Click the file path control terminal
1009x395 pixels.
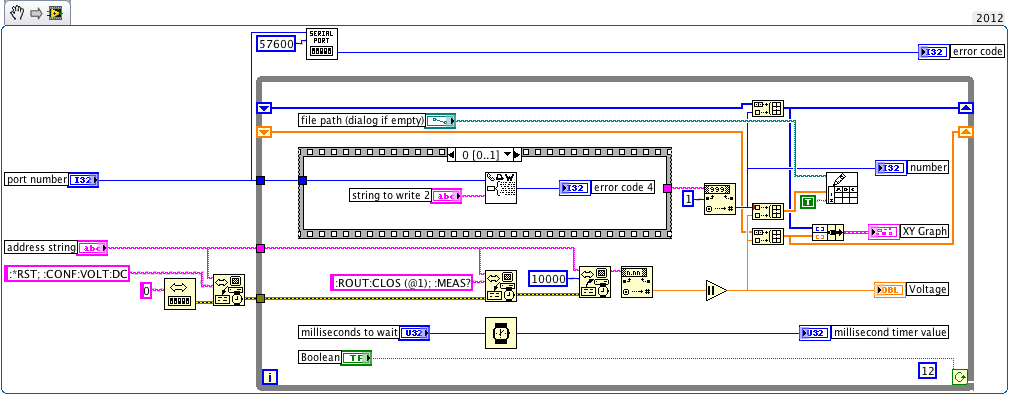click(x=441, y=120)
